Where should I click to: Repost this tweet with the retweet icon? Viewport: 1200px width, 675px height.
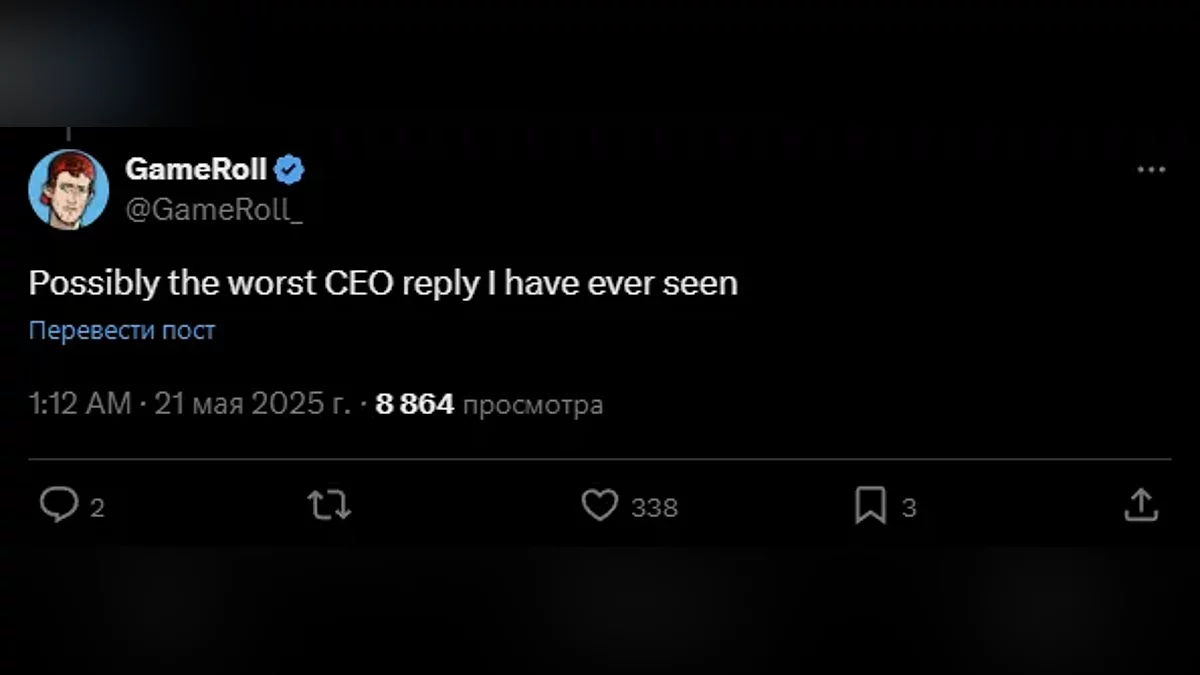click(x=329, y=506)
